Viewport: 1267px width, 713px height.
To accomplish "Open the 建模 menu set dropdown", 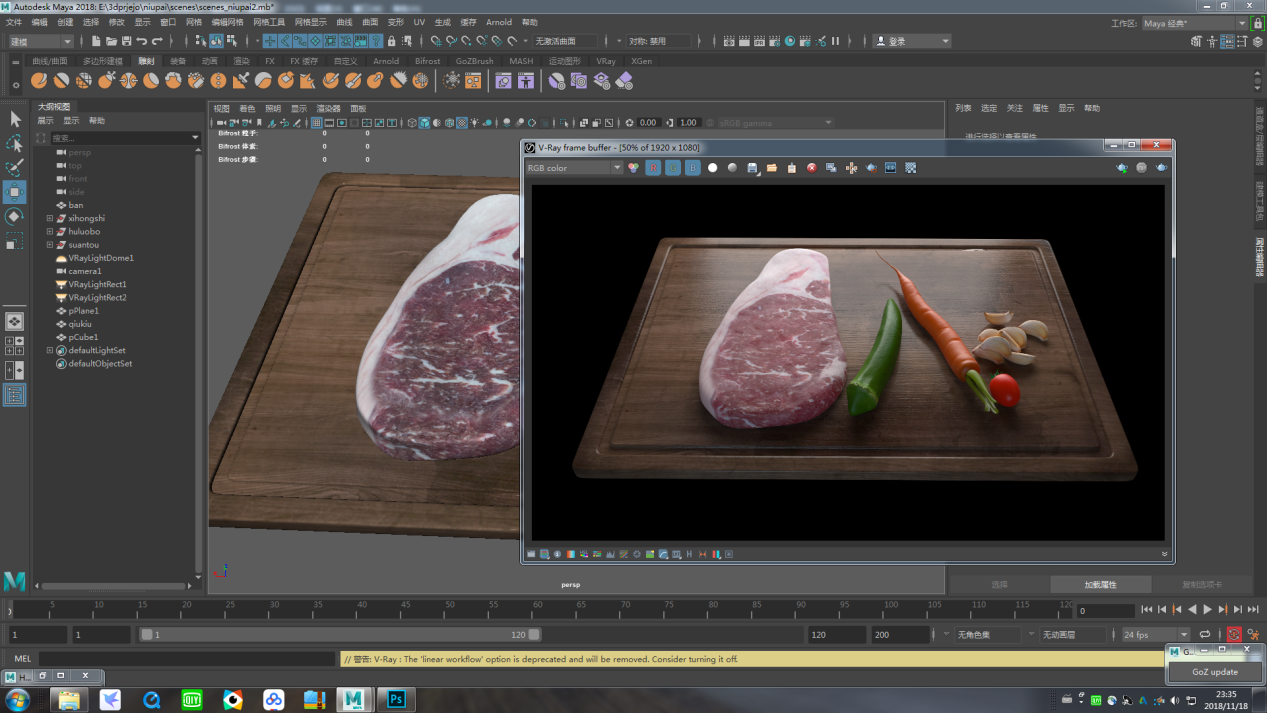I will [40, 41].
